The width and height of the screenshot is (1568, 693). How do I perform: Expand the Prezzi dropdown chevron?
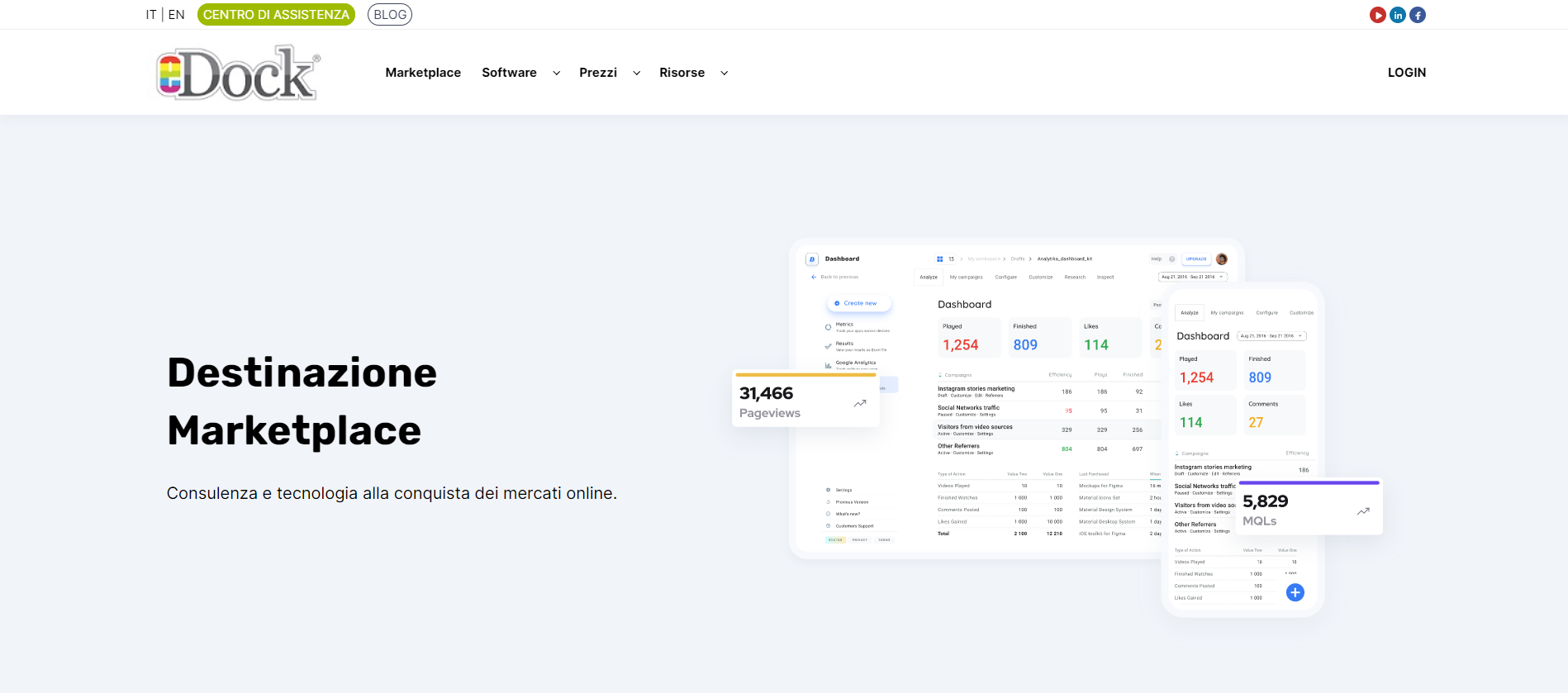(x=637, y=74)
